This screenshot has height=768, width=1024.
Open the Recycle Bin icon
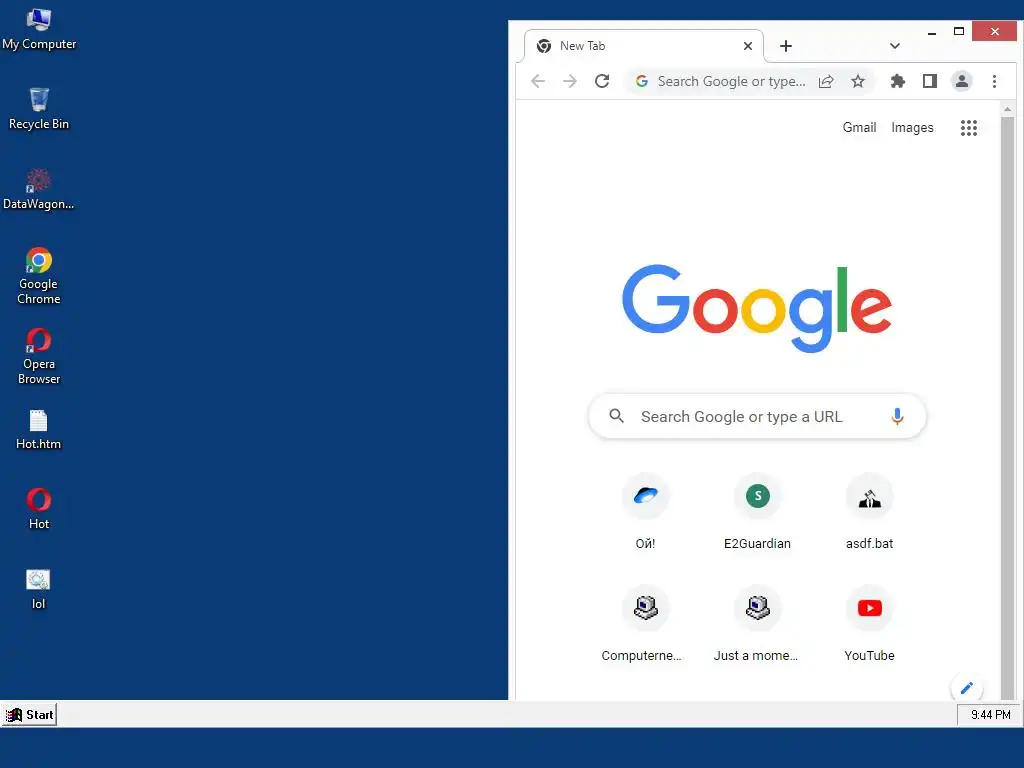39,109
